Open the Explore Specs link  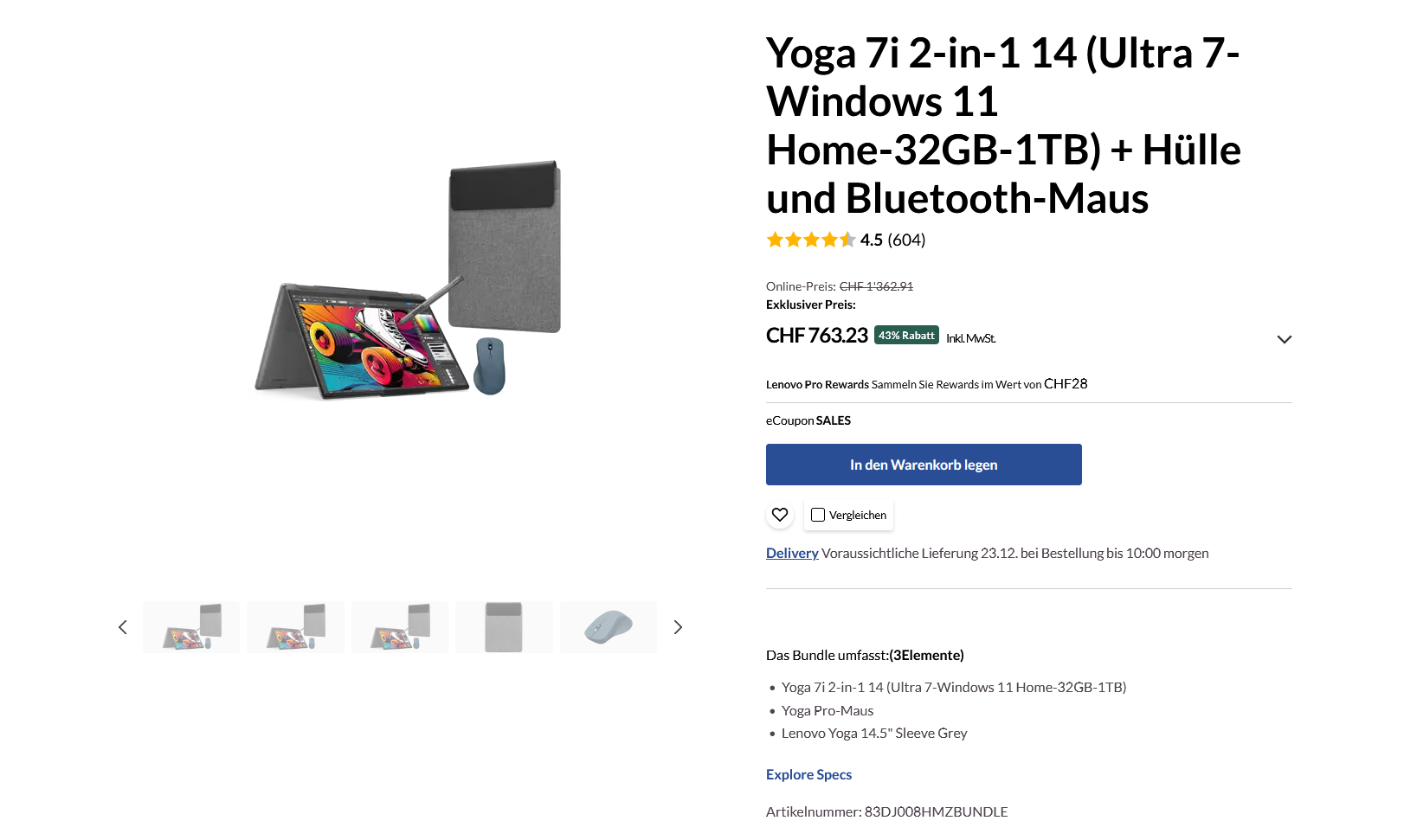808,774
